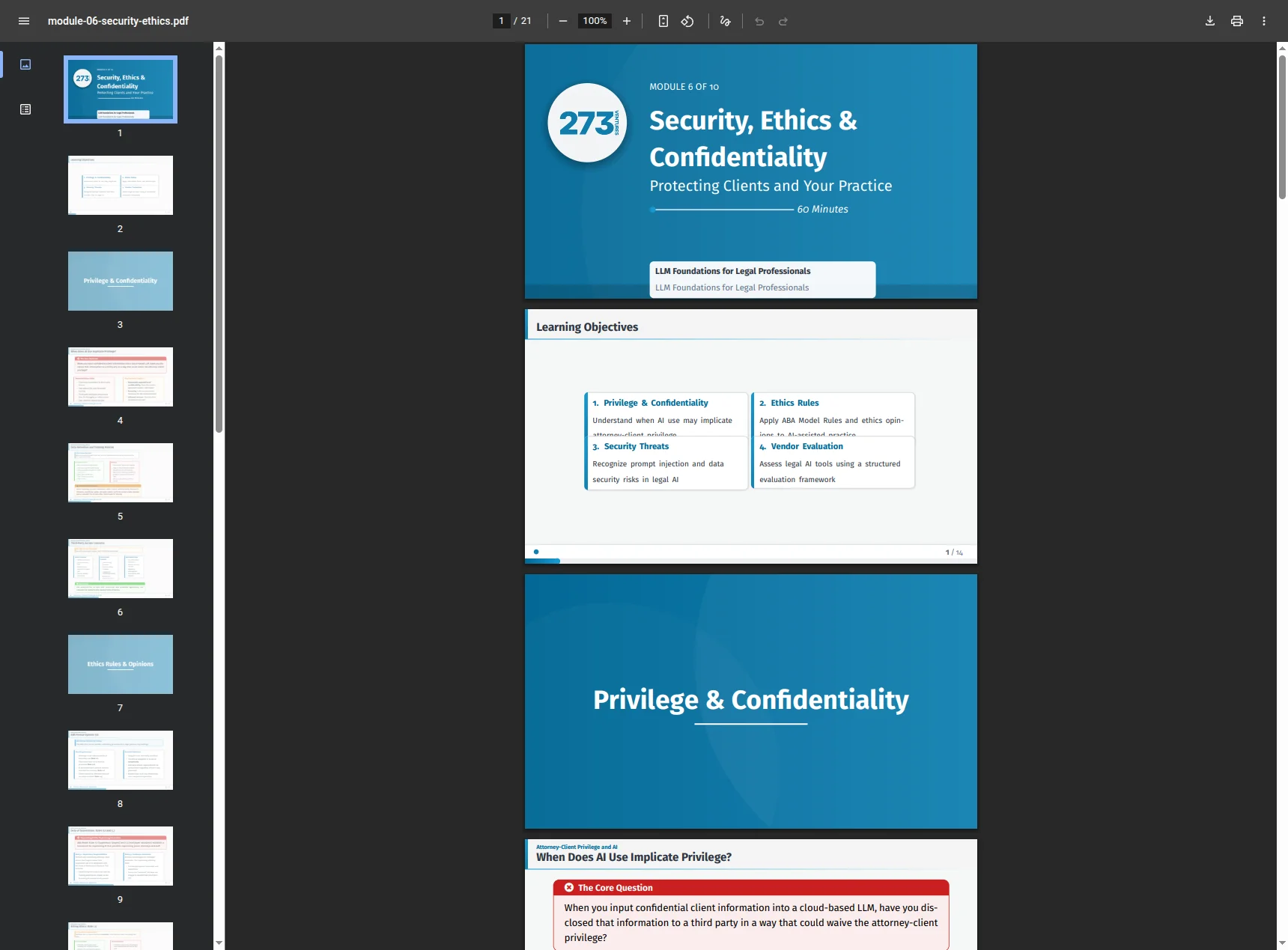Redo the undone action
The width and height of the screenshot is (1288, 950).
click(x=783, y=21)
